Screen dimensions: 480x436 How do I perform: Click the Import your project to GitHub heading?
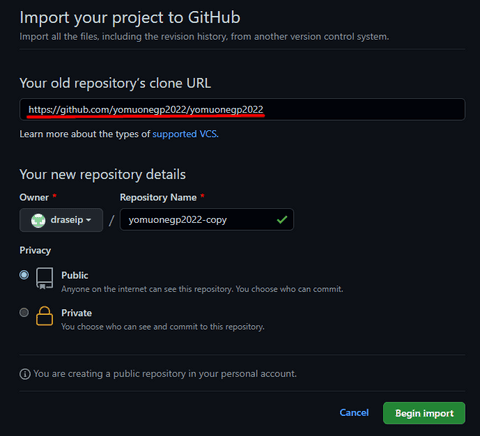[x=130, y=18]
